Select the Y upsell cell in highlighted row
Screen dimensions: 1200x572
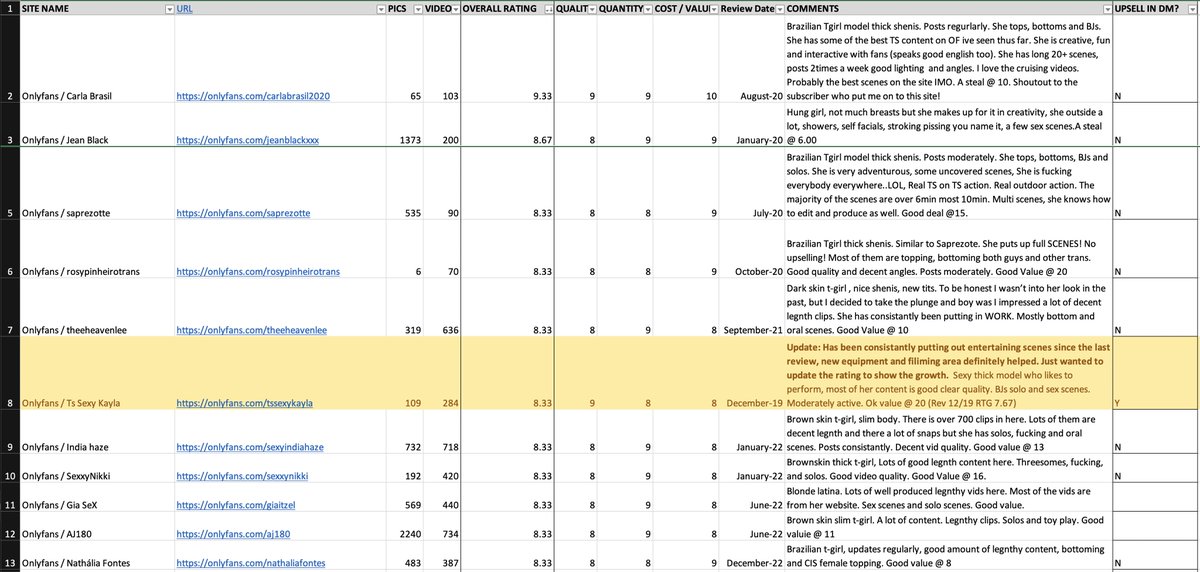[x=1157, y=374]
